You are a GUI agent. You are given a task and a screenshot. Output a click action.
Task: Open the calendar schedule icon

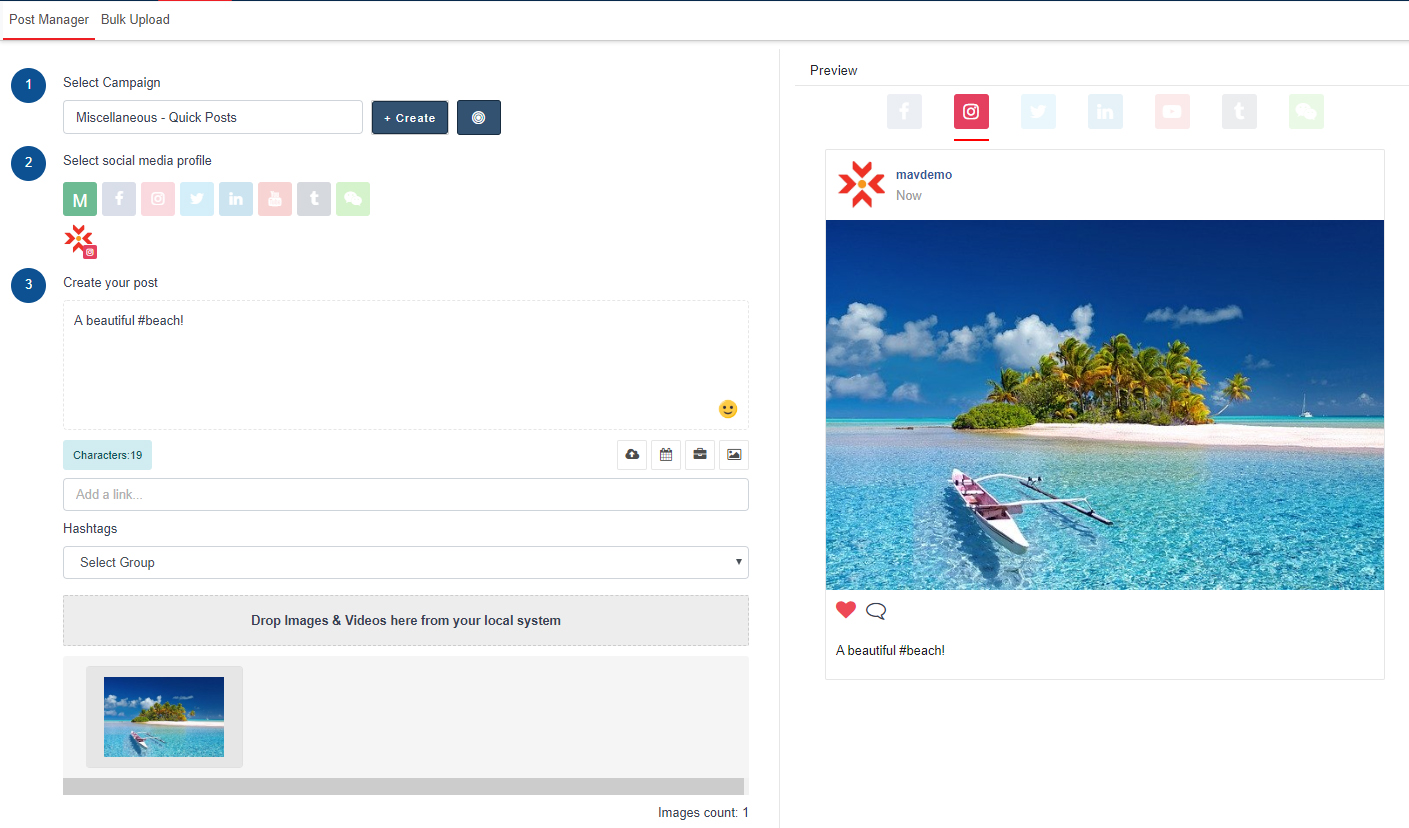666,455
